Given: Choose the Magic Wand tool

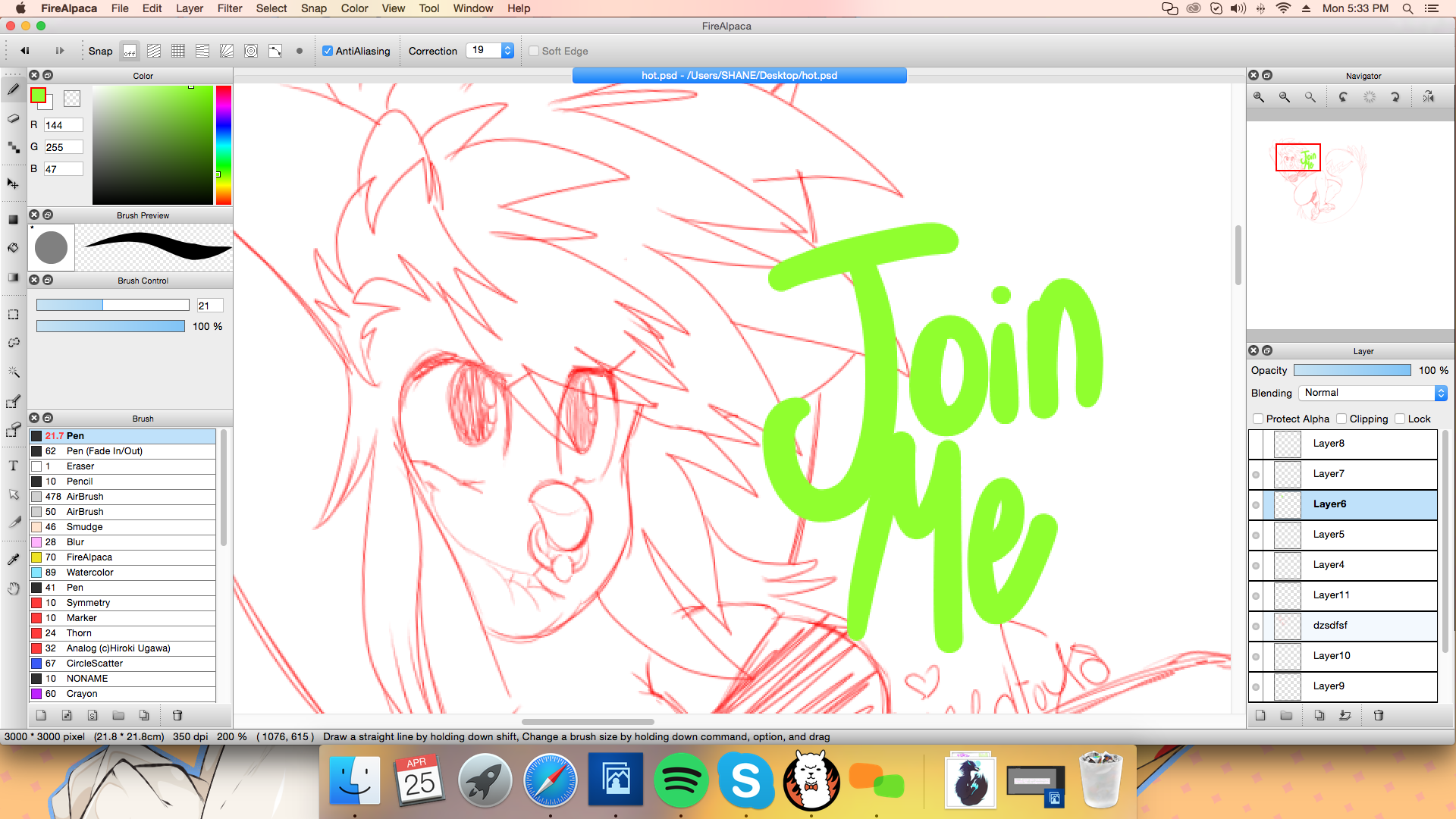Looking at the screenshot, I should [x=13, y=372].
